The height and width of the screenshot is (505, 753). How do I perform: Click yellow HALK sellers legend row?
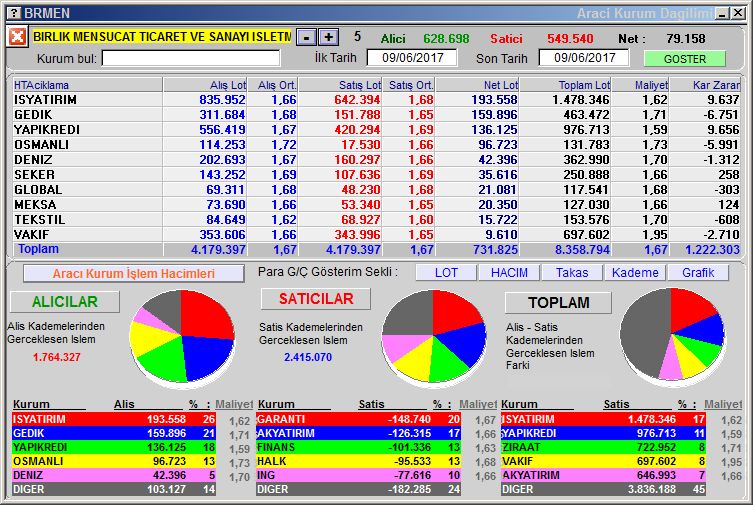(359, 461)
